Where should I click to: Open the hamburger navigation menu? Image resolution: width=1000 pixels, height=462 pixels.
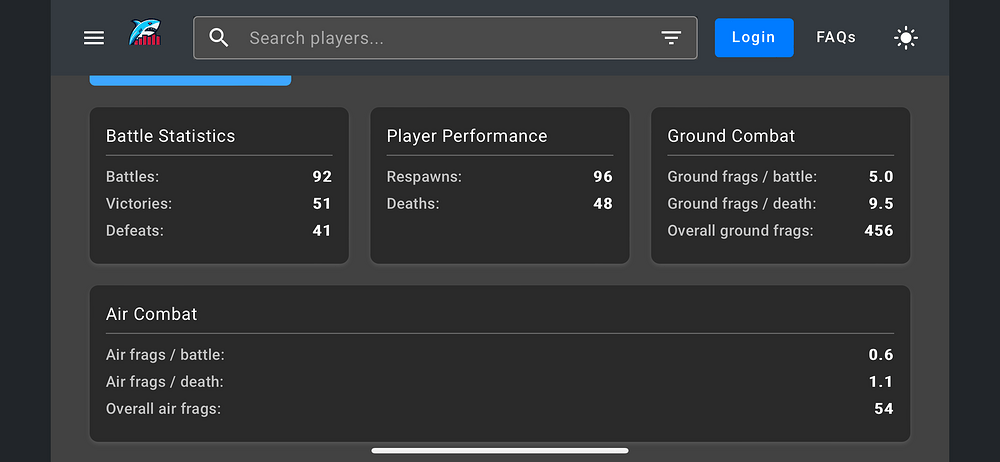point(94,38)
